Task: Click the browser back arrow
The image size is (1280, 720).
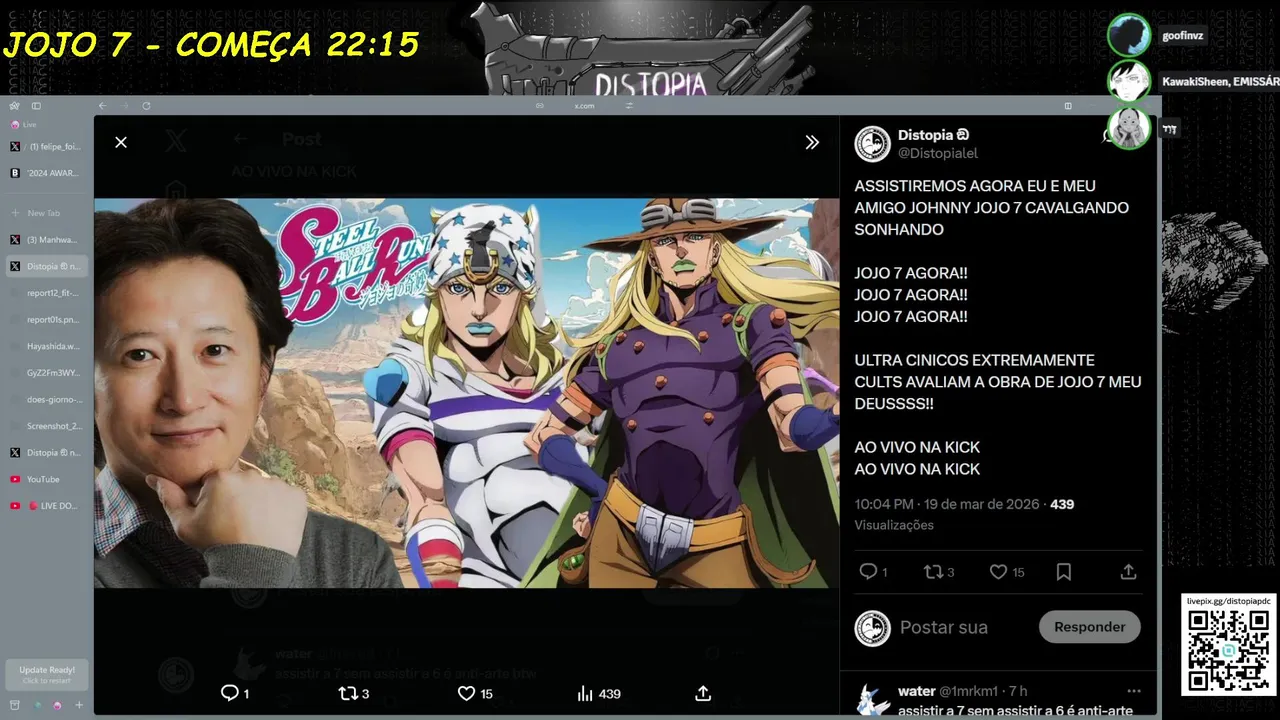Action: pyautogui.click(x=102, y=106)
